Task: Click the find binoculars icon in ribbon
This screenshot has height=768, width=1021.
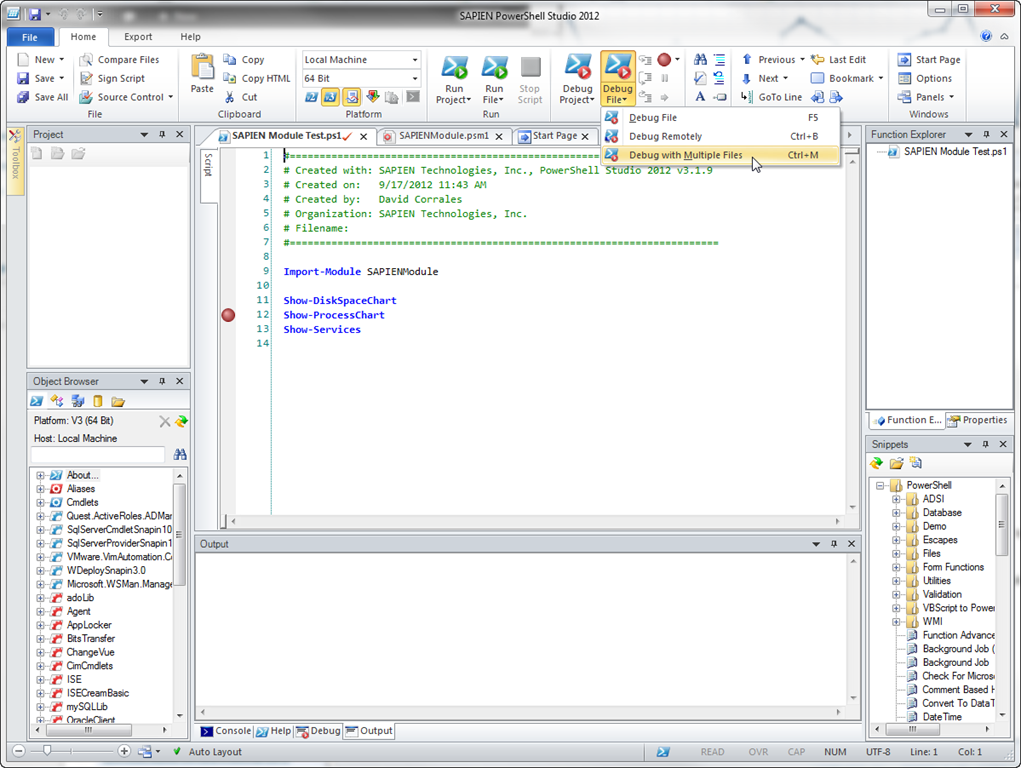Action: click(x=700, y=59)
